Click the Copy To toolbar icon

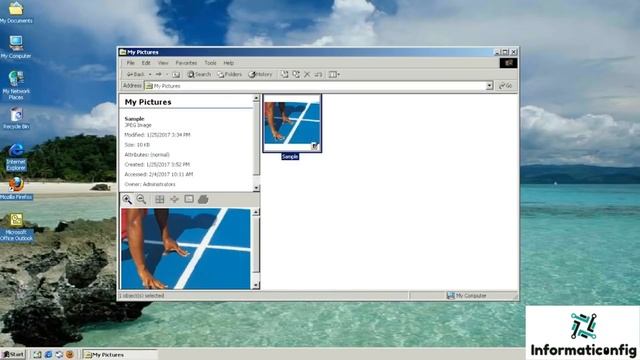pos(296,74)
